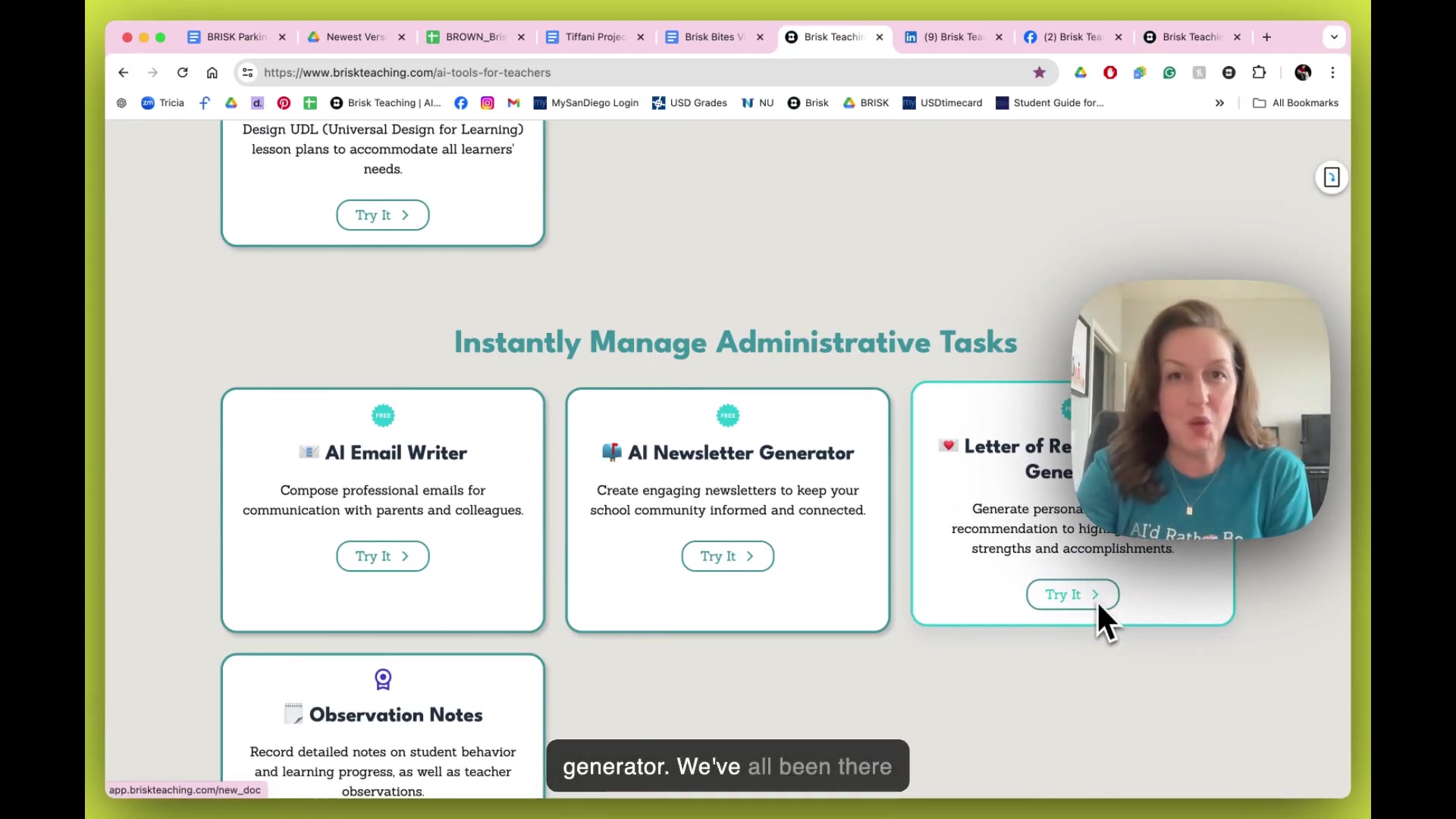Open the Brisk extension icon in toolbar
The height and width of the screenshot is (819, 1456).
tap(1229, 73)
